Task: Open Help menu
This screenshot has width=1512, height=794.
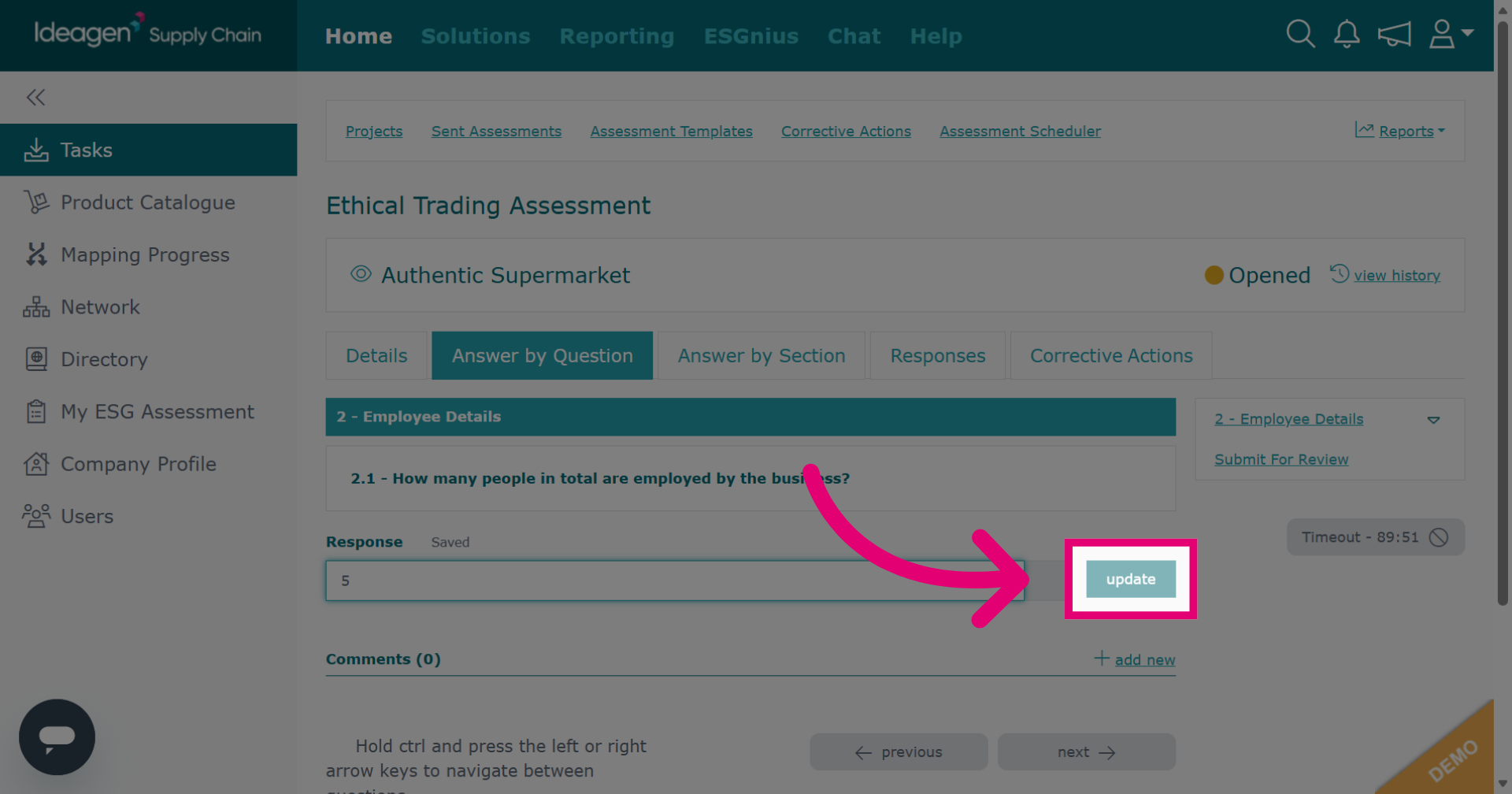Action: pos(936,36)
